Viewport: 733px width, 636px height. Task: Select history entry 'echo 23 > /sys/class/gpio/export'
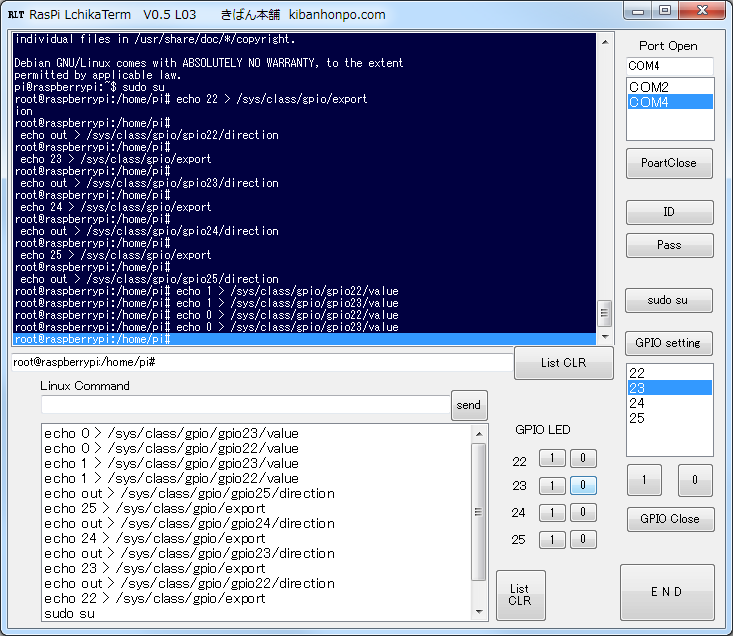pos(257,569)
